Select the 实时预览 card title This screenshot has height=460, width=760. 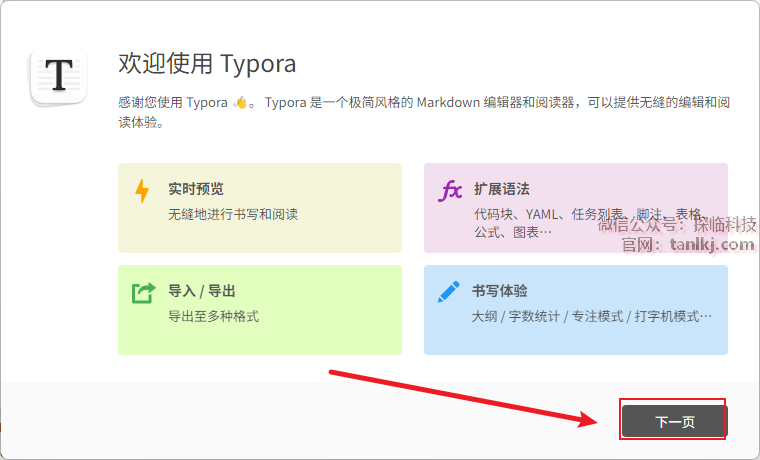pos(196,189)
